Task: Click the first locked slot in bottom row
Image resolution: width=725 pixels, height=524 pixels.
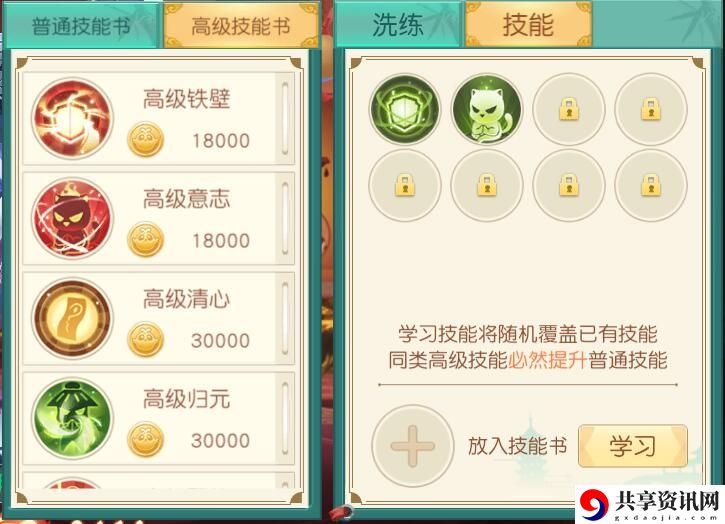Action: (x=405, y=185)
